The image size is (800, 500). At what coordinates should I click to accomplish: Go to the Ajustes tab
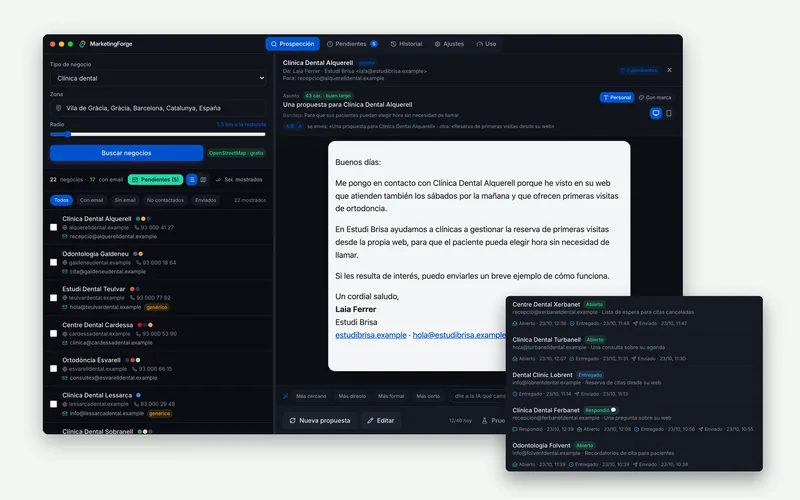point(449,44)
